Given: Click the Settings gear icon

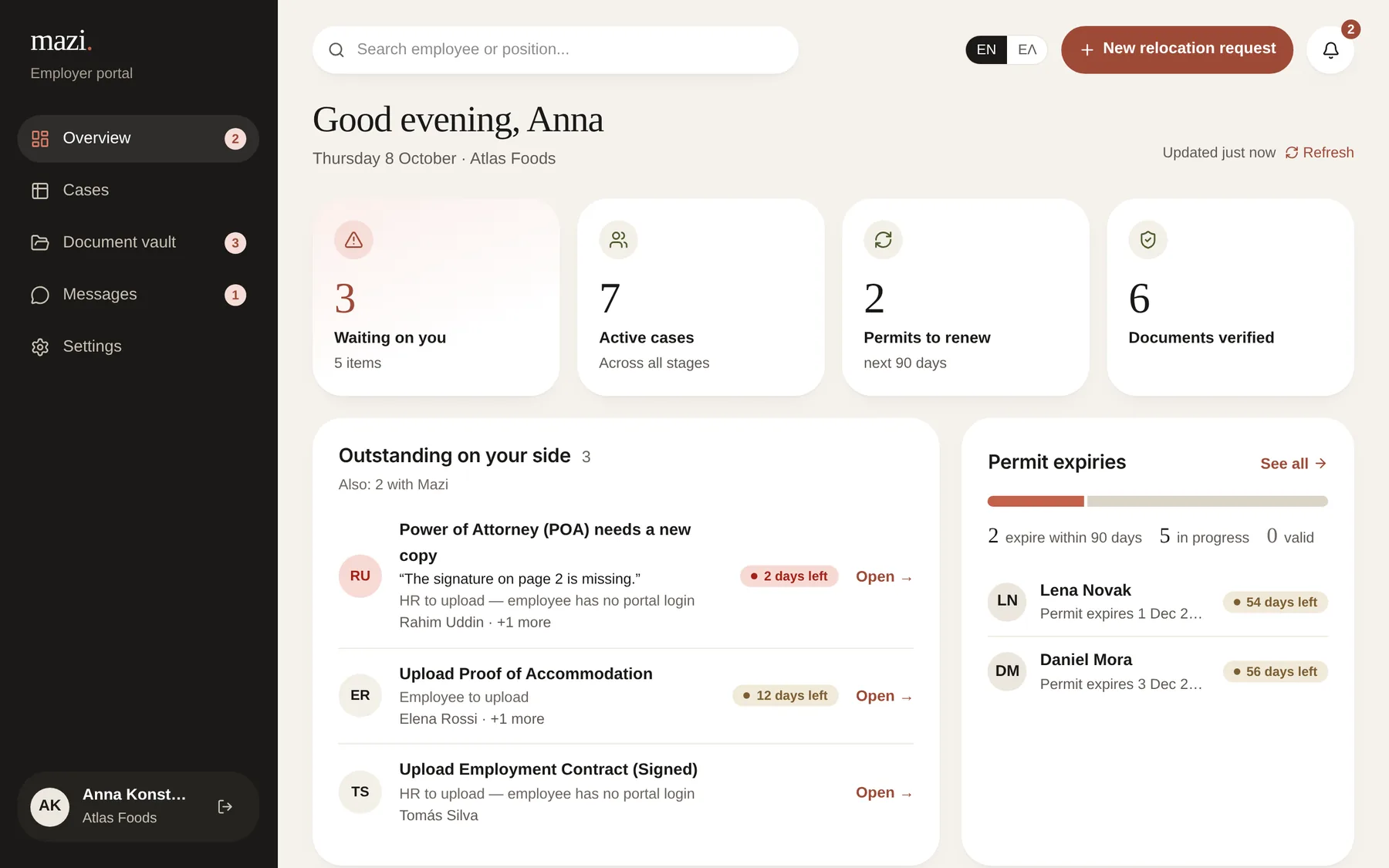Looking at the screenshot, I should coord(40,347).
